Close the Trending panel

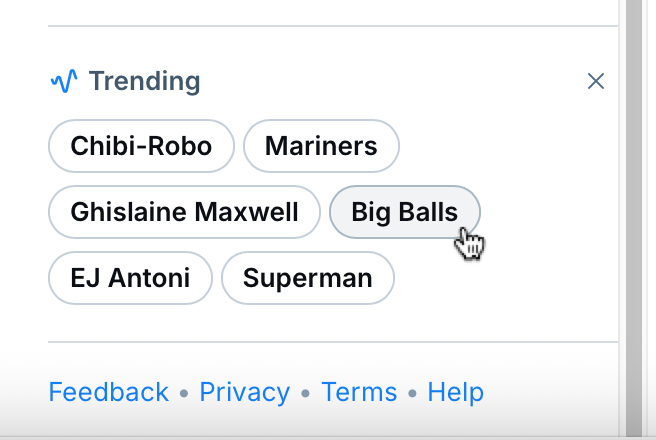tap(596, 81)
